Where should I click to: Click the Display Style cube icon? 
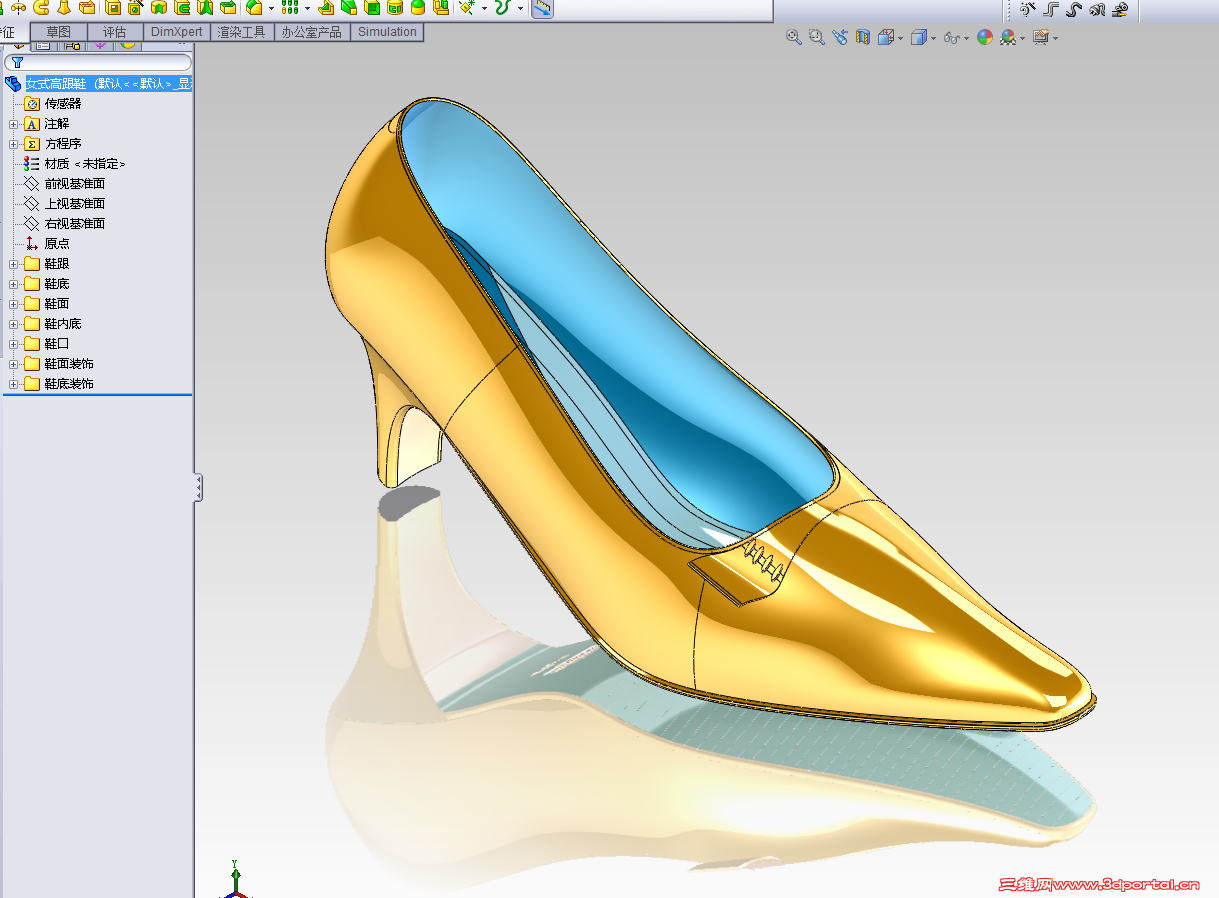pyautogui.click(x=919, y=37)
